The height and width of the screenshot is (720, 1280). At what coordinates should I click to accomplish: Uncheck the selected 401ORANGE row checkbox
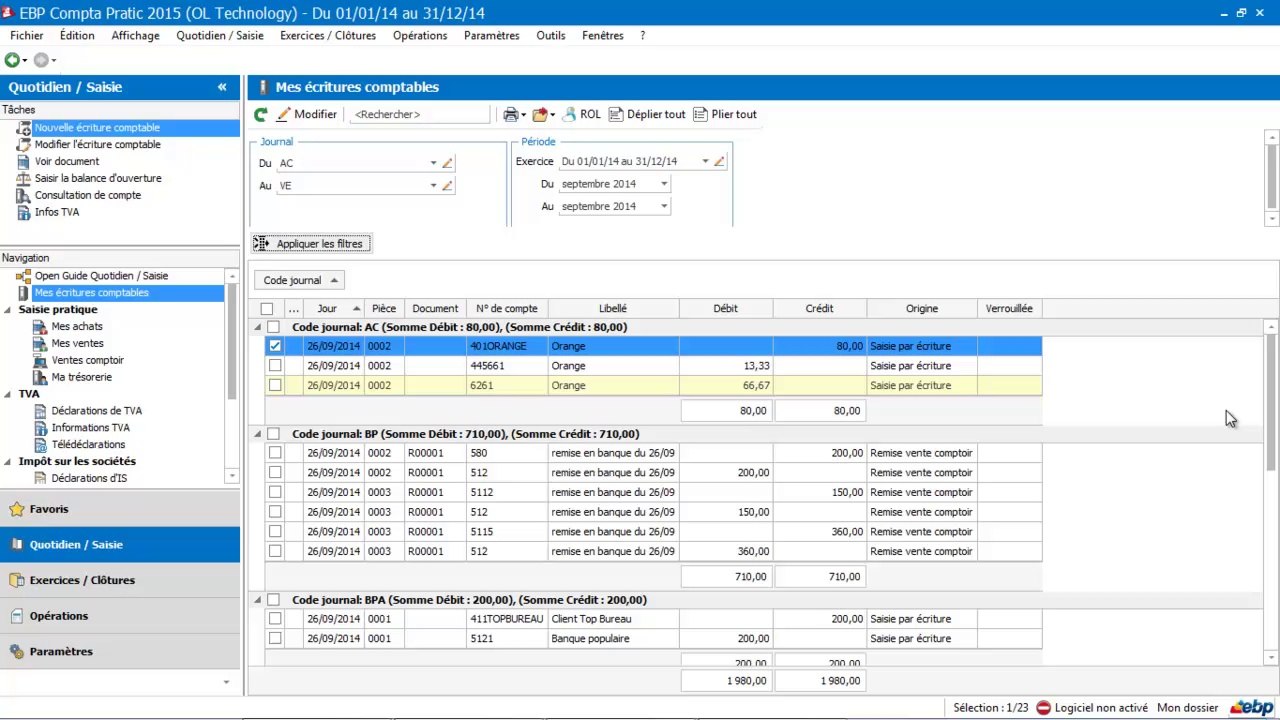(x=275, y=346)
